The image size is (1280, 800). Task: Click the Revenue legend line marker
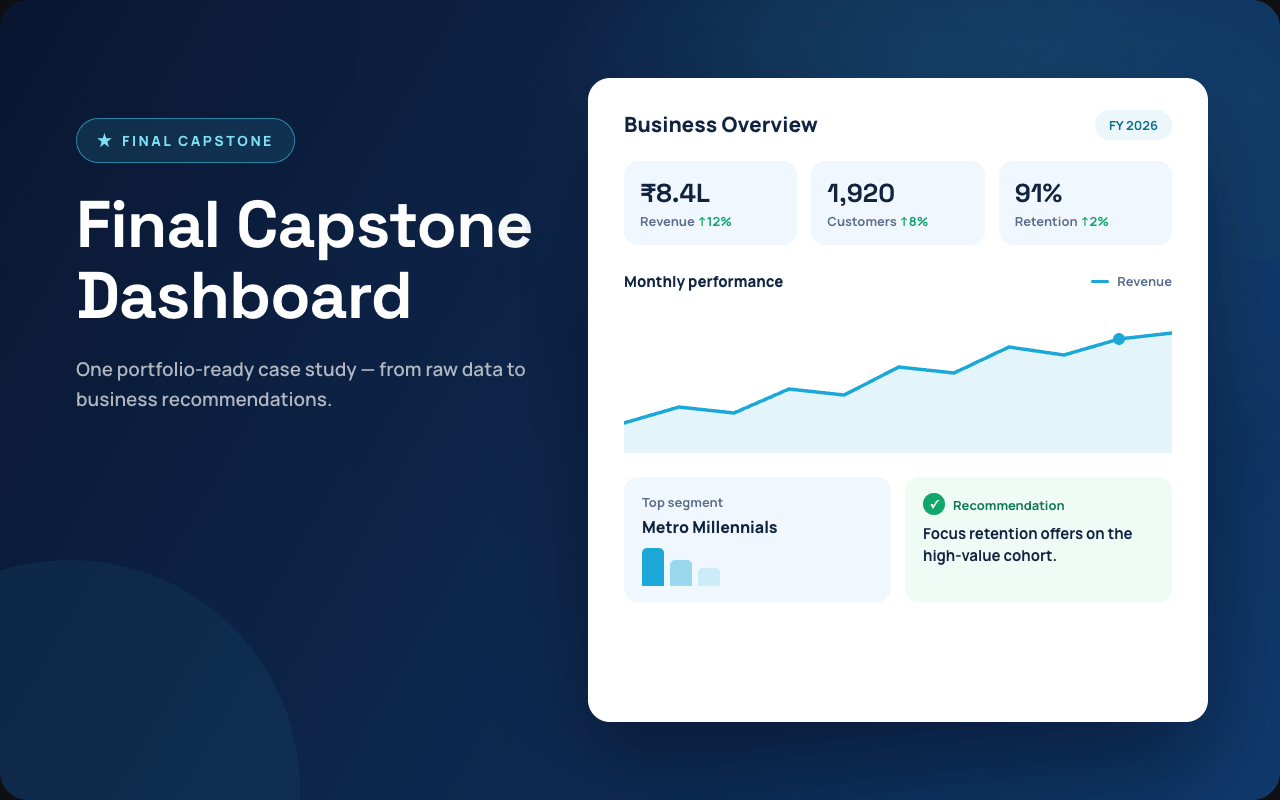(x=1100, y=282)
